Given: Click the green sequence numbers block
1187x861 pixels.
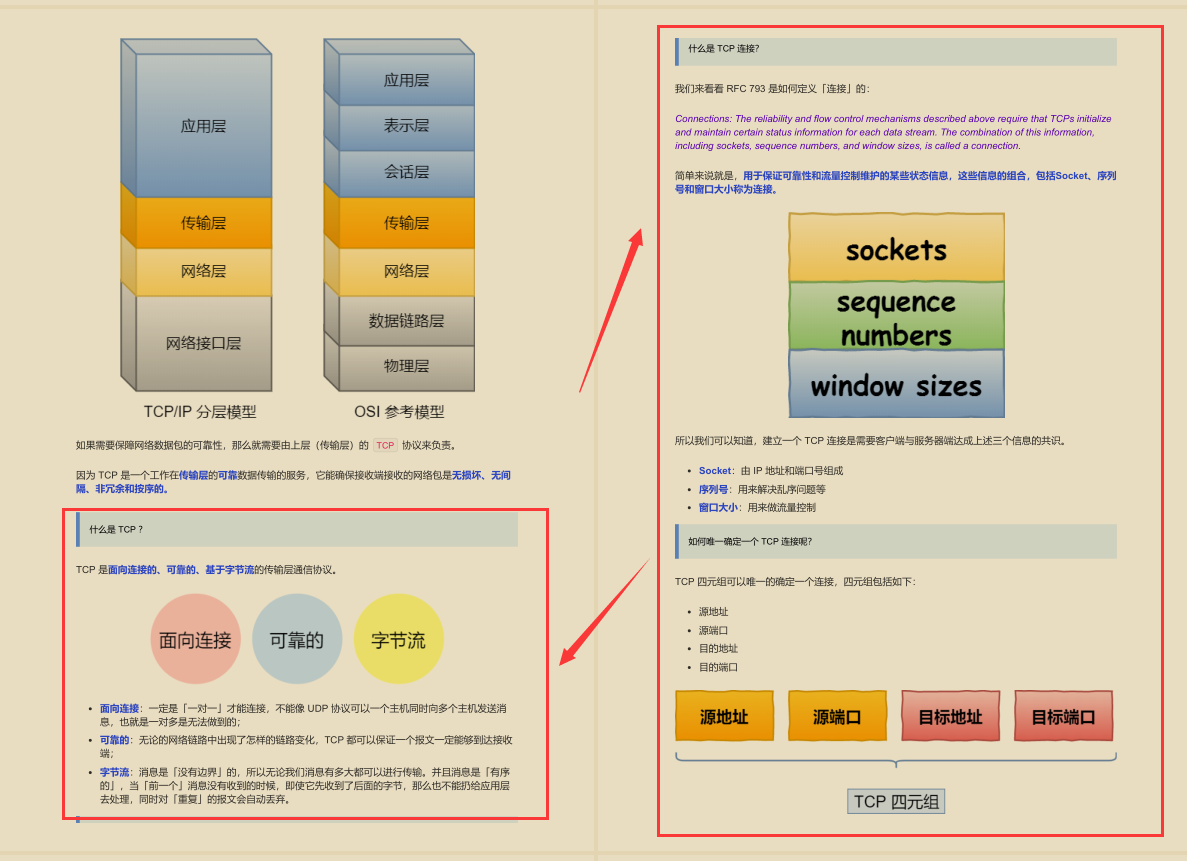Looking at the screenshot, I should [x=896, y=317].
